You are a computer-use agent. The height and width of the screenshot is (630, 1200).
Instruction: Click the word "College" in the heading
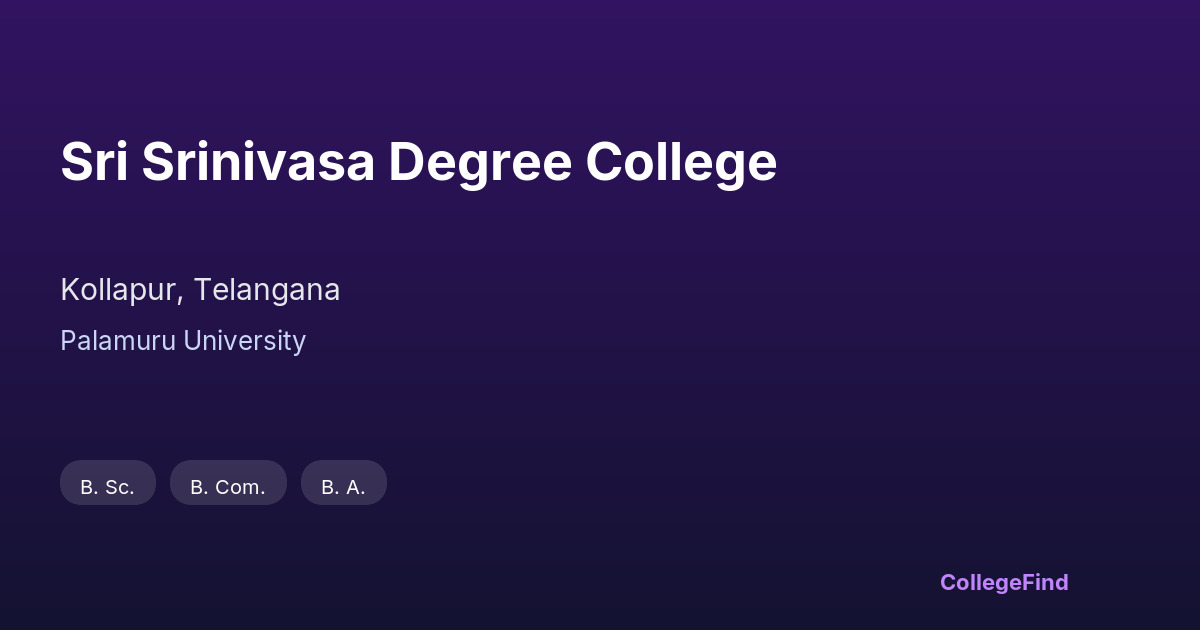[x=681, y=162]
